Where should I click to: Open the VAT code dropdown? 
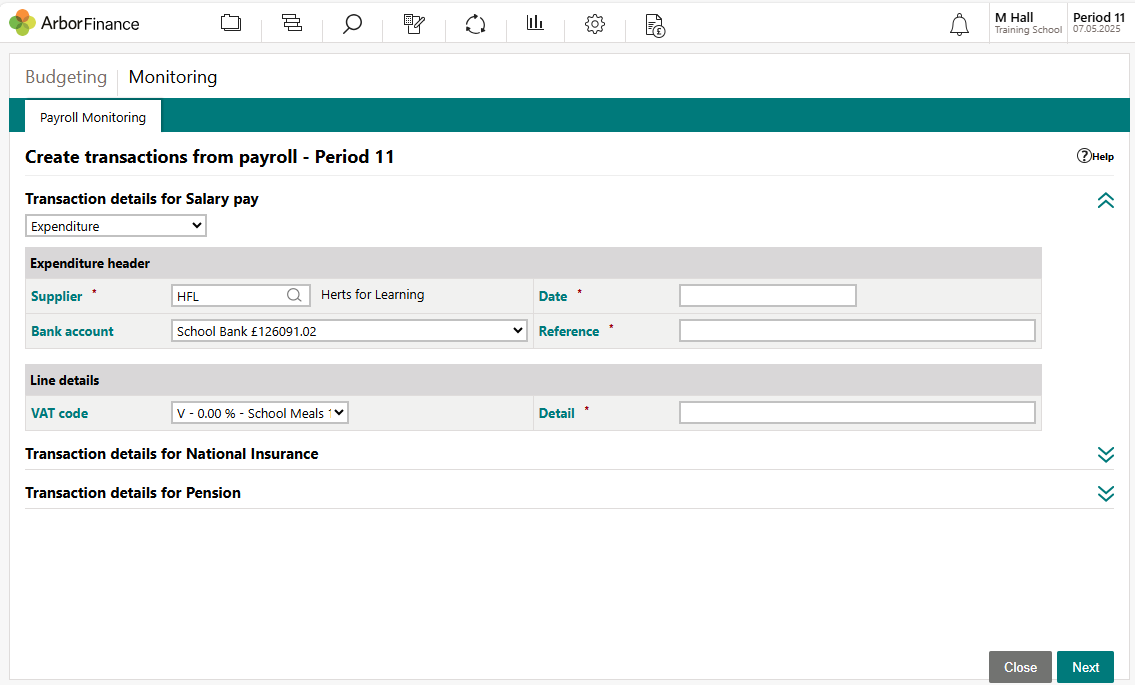[260, 413]
